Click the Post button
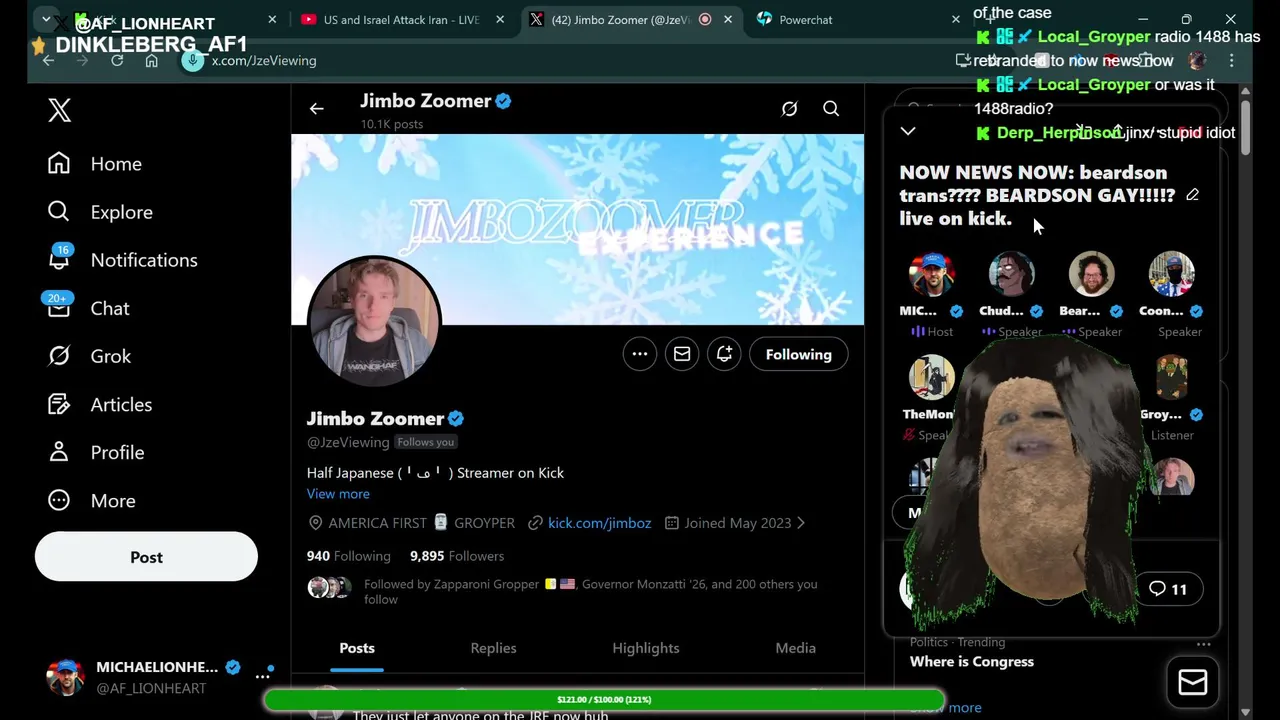The image size is (1280, 720). pyautogui.click(x=146, y=557)
